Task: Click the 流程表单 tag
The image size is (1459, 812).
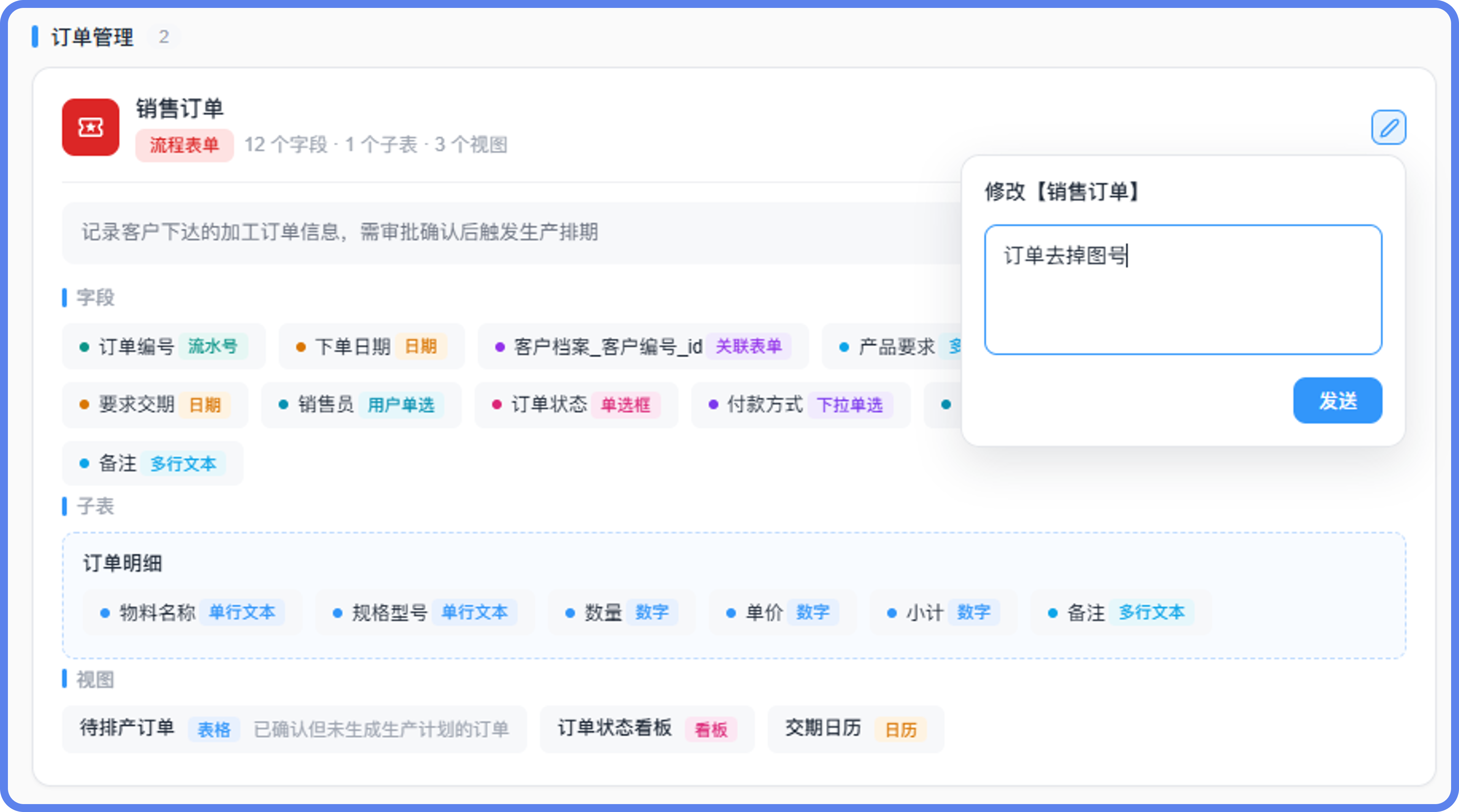Action: click(184, 145)
